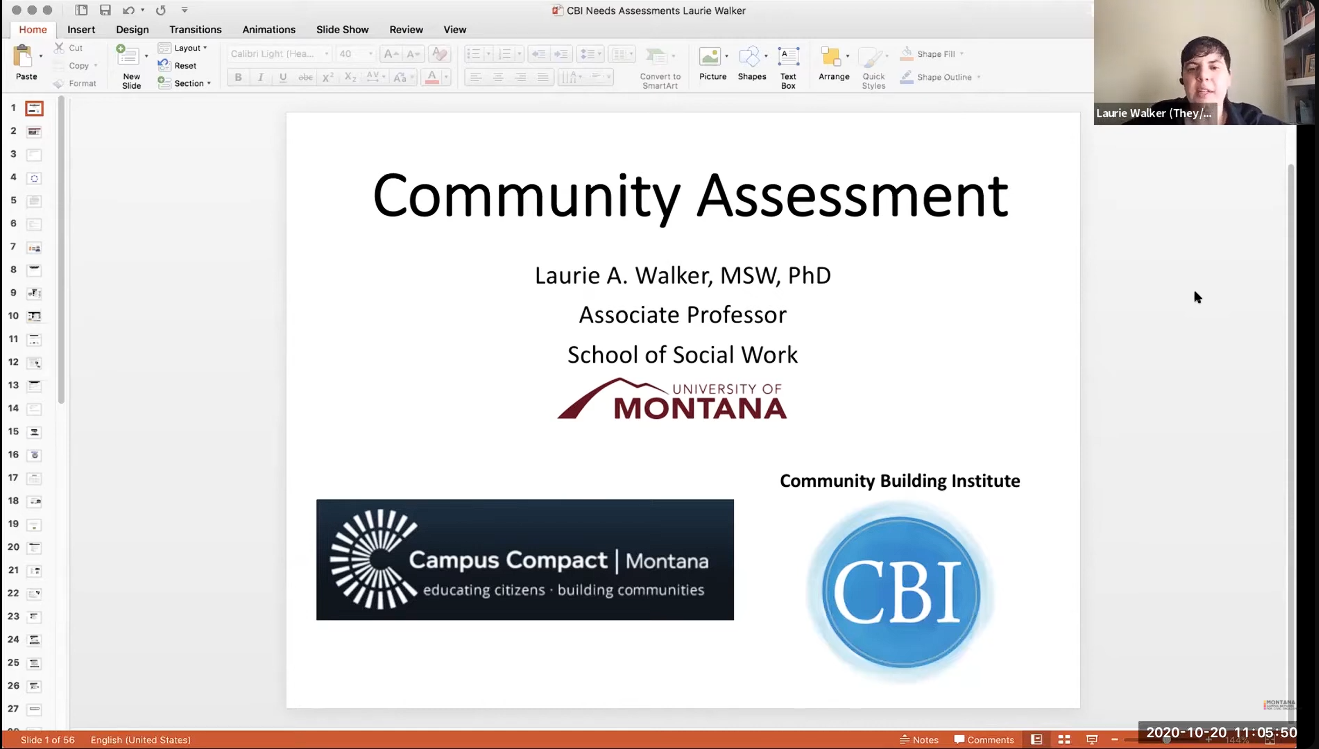
Task: Open the Section dropdown
Action: coord(185,84)
